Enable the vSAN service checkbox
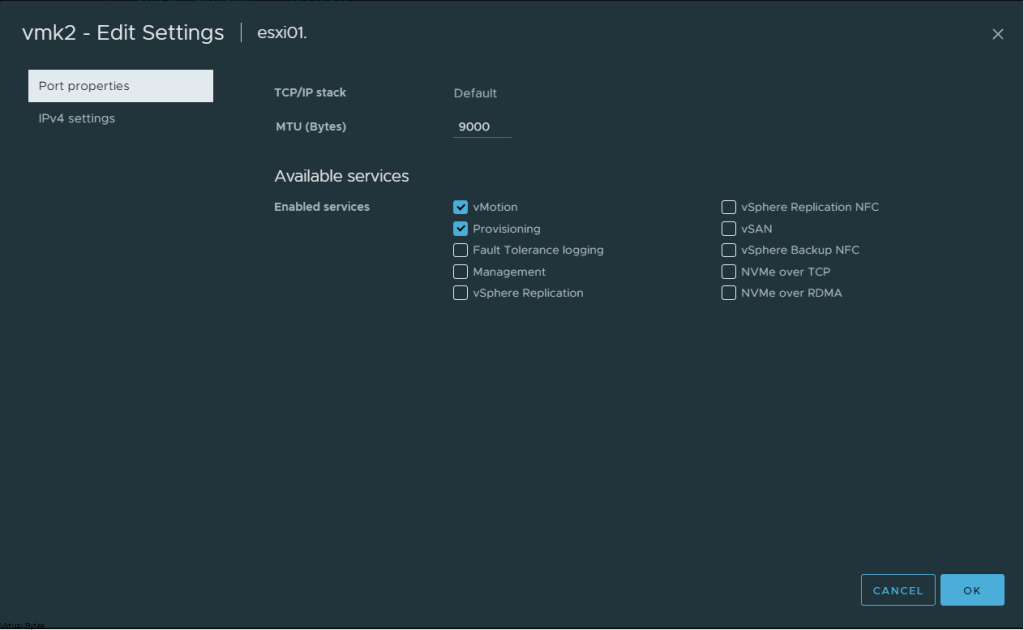The width and height of the screenshot is (1024, 630). pyautogui.click(x=728, y=228)
